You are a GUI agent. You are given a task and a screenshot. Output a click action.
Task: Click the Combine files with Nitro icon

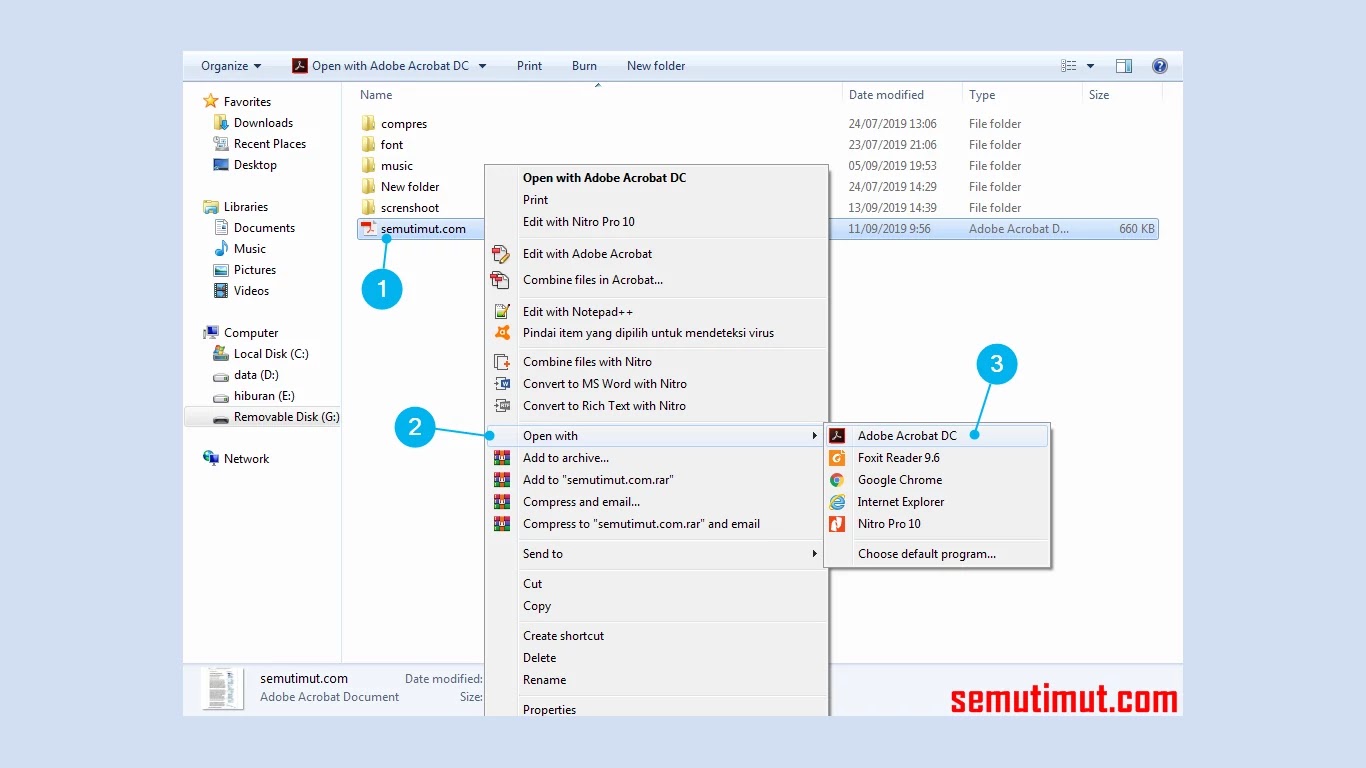(x=502, y=362)
